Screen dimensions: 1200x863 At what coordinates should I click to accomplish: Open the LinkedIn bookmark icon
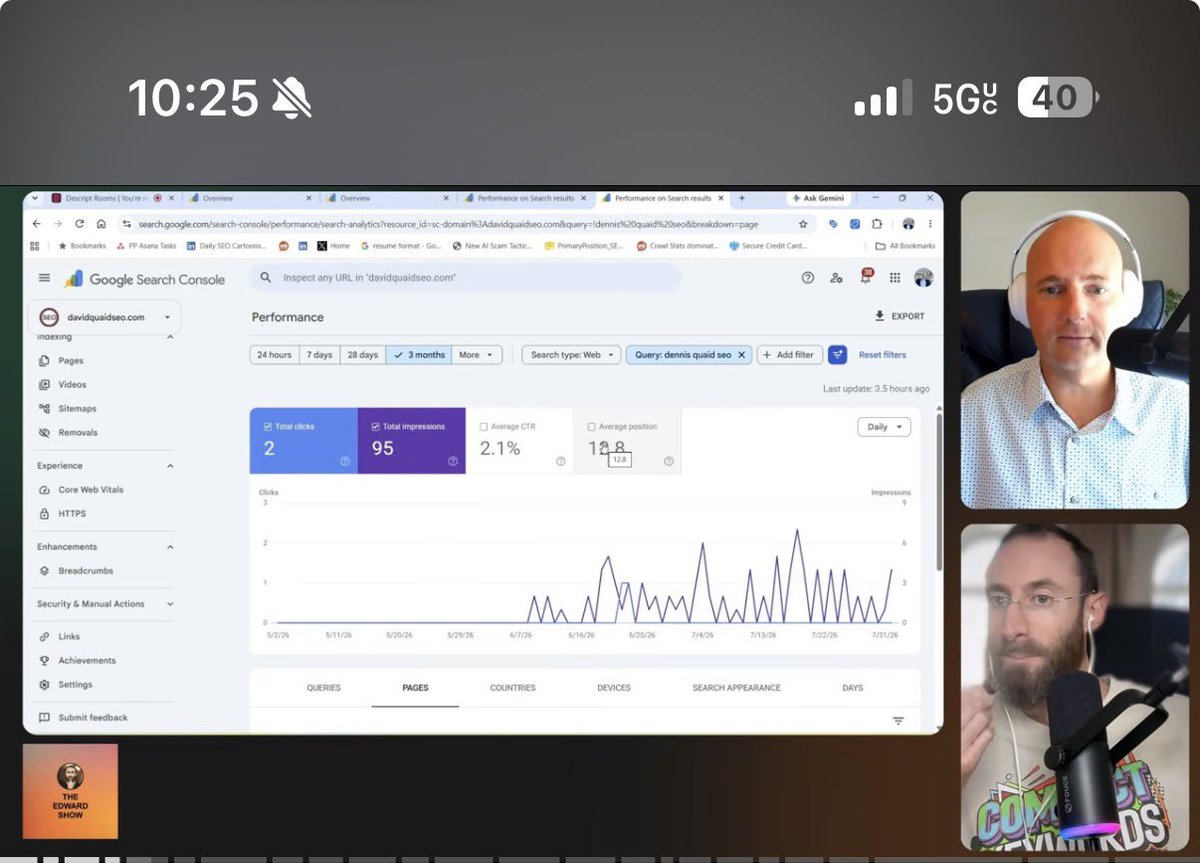(x=303, y=246)
